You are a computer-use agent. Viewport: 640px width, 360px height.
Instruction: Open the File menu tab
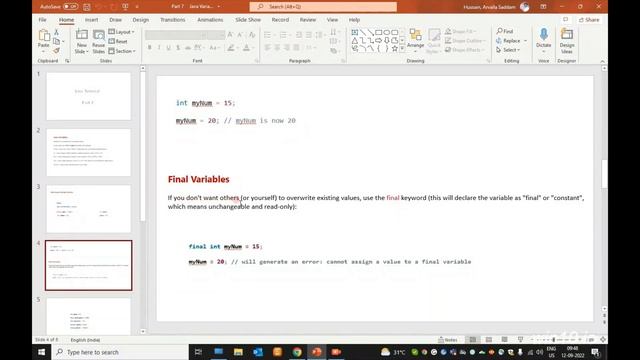pyautogui.click(x=42, y=20)
